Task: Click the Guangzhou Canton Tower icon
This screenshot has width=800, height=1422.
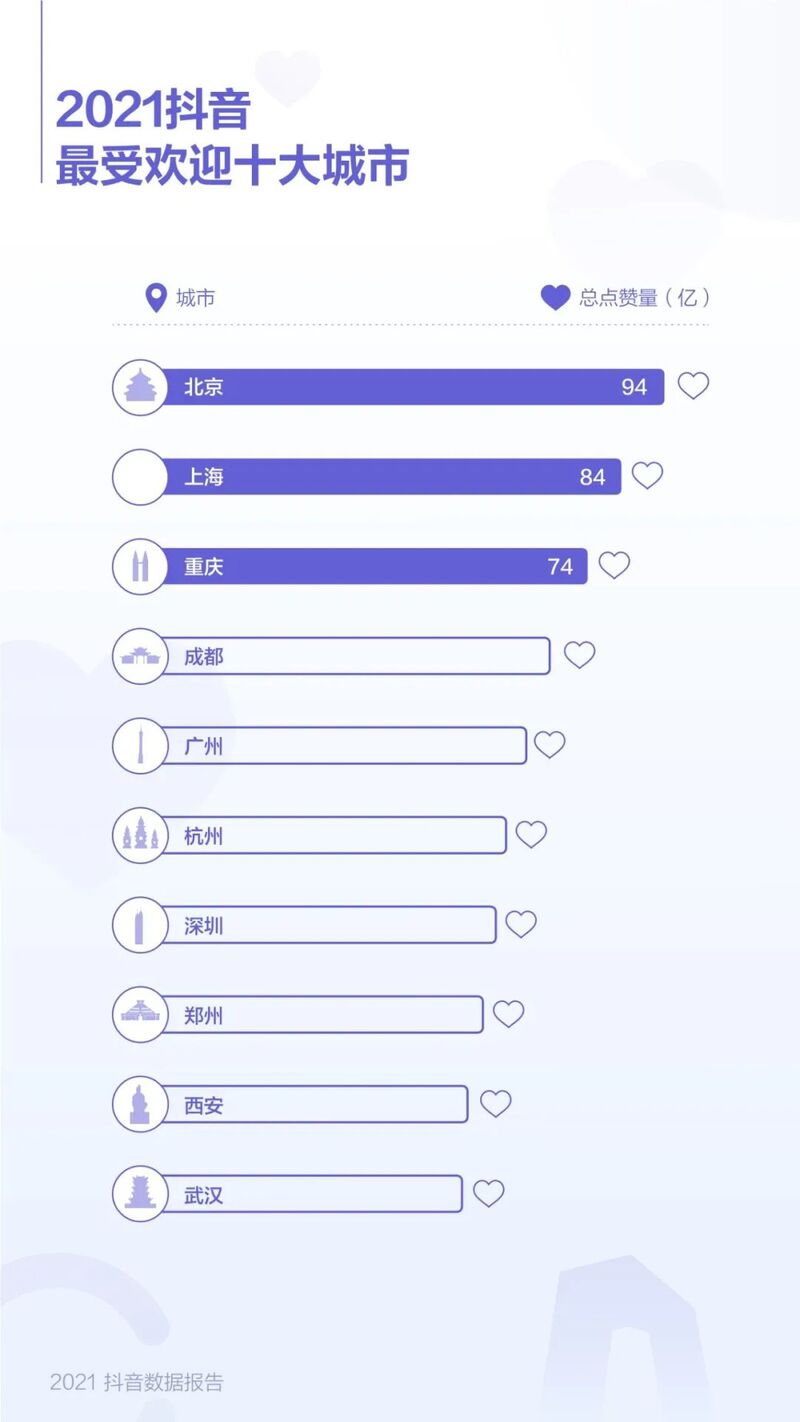Action: tap(140, 746)
